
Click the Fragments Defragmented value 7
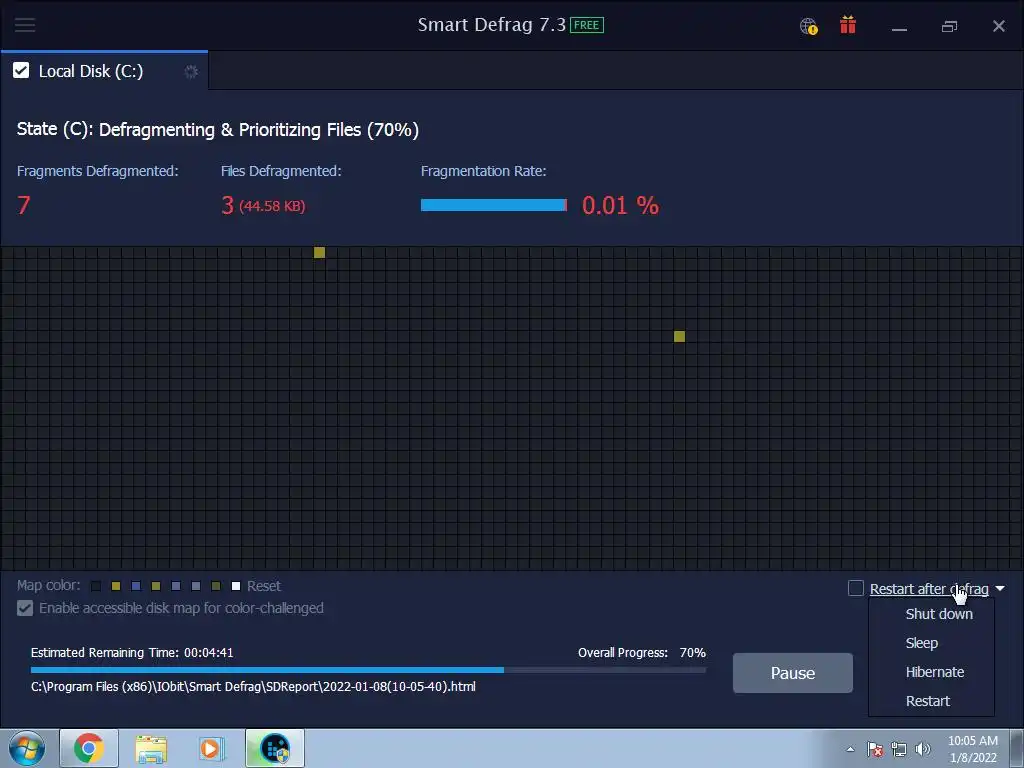tap(24, 205)
